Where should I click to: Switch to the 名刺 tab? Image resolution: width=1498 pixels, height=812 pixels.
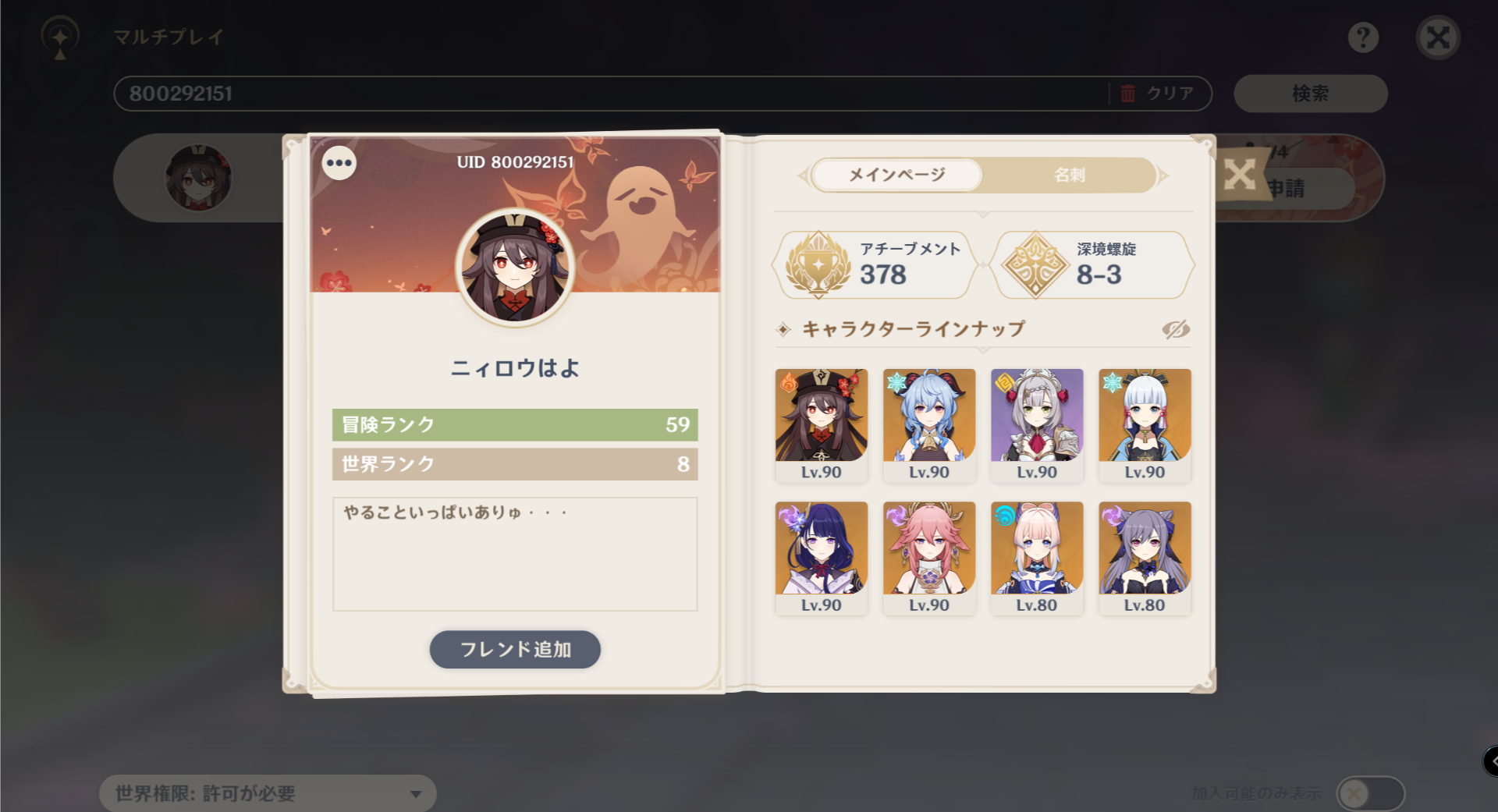point(1069,176)
